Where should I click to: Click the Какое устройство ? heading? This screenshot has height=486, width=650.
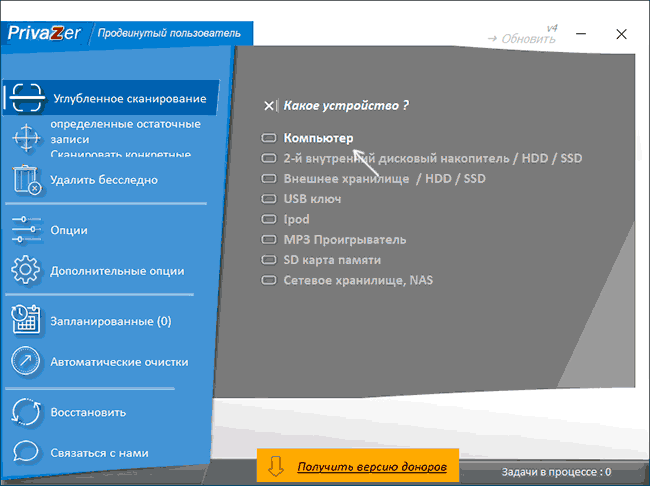tap(346, 105)
